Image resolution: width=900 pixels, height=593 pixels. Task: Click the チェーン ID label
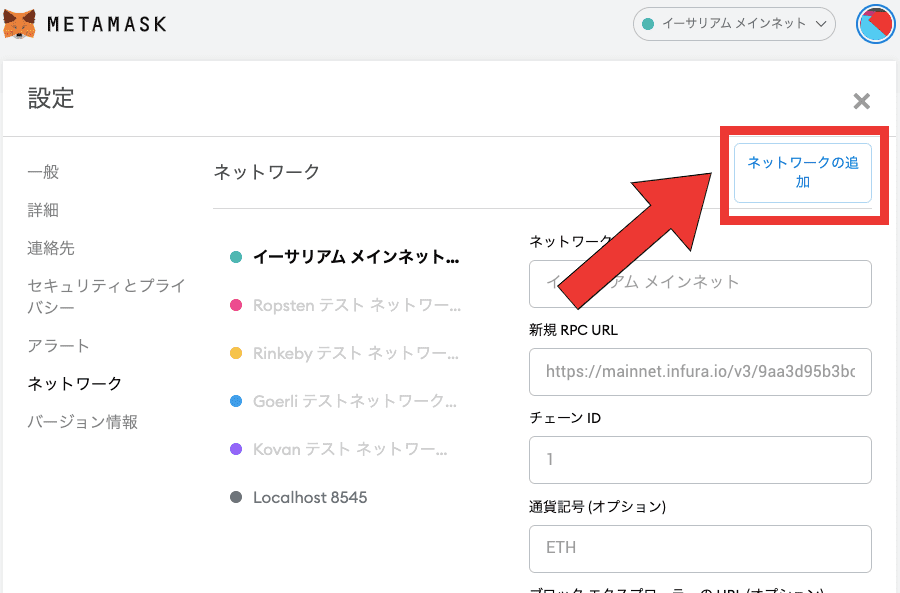(565, 418)
